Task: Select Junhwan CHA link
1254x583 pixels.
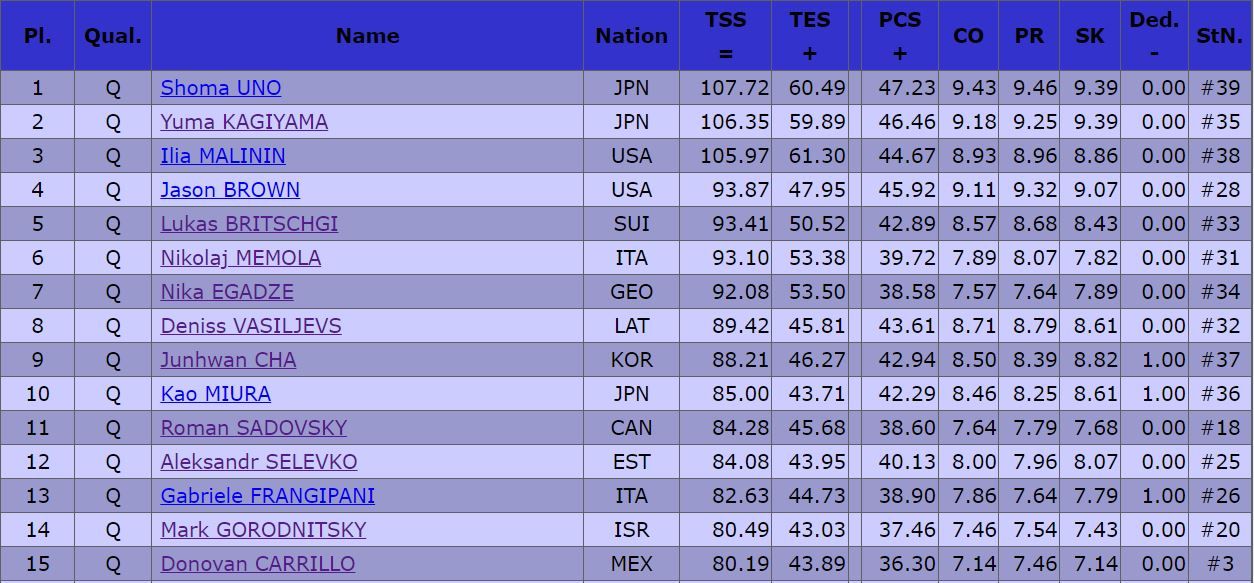Action: coord(228,360)
